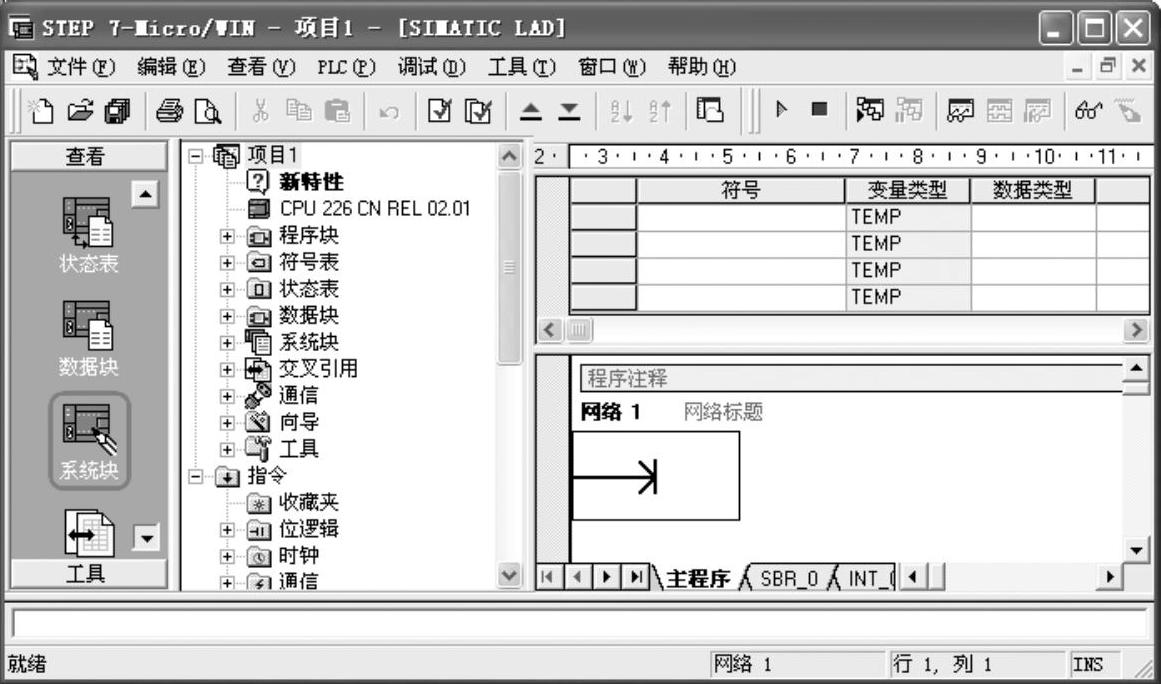
Task: Click the glasses single read icon
Action: (x=1089, y=111)
